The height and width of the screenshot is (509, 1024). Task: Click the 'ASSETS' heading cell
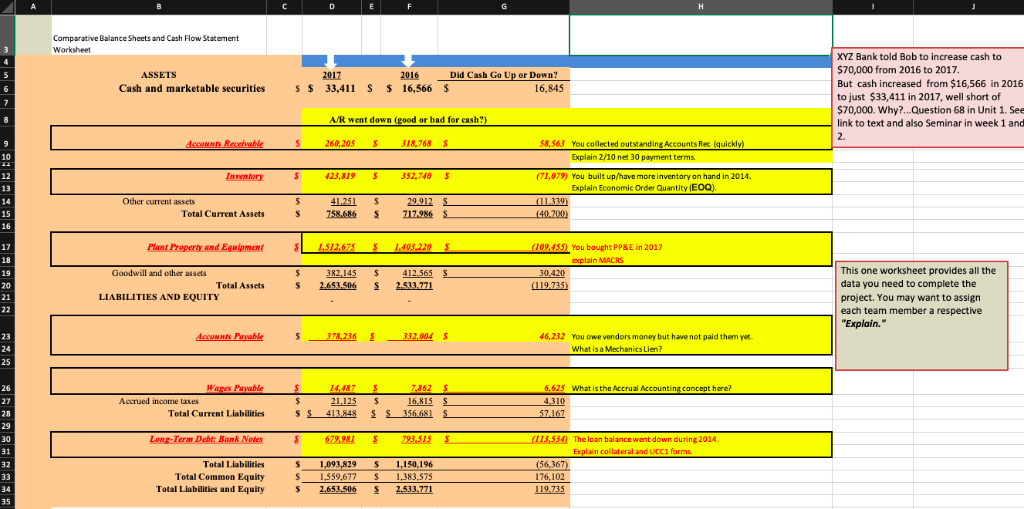pos(159,74)
